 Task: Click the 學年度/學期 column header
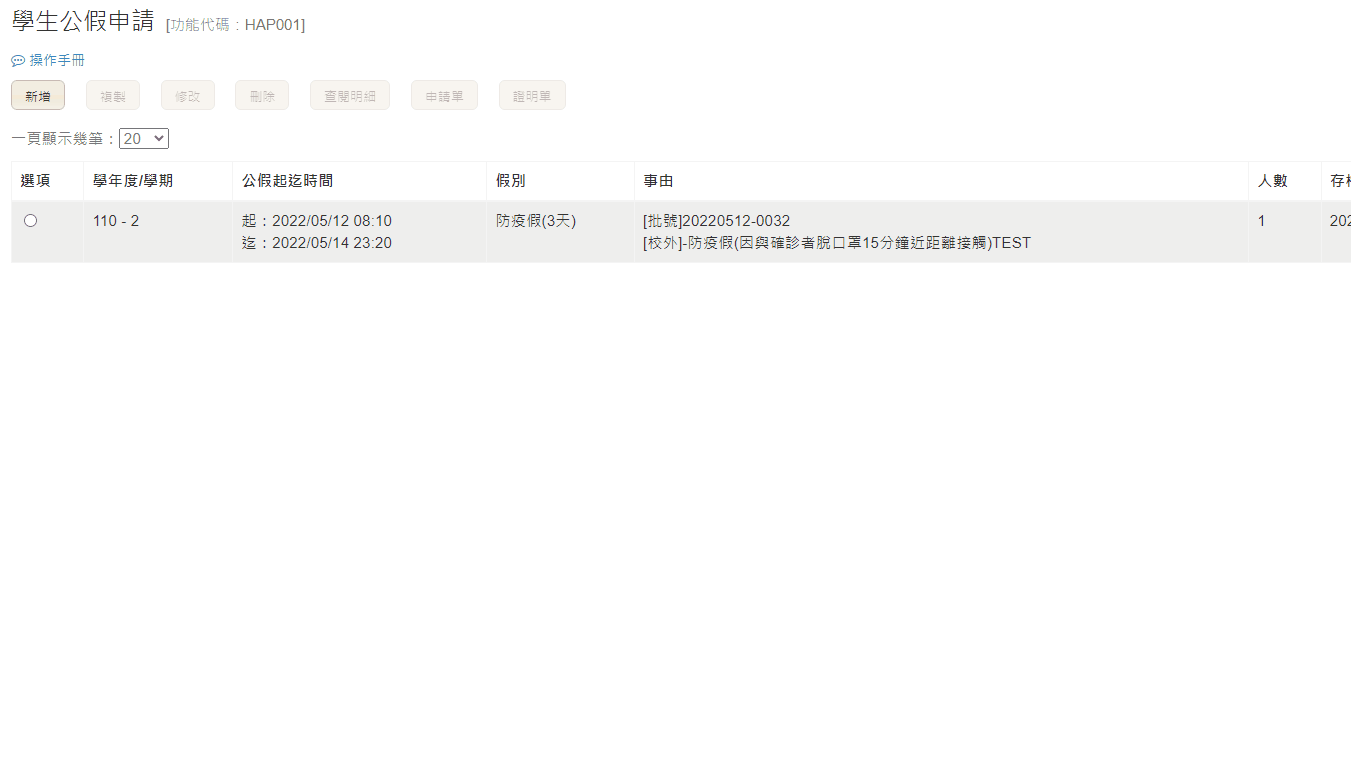coord(133,181)
